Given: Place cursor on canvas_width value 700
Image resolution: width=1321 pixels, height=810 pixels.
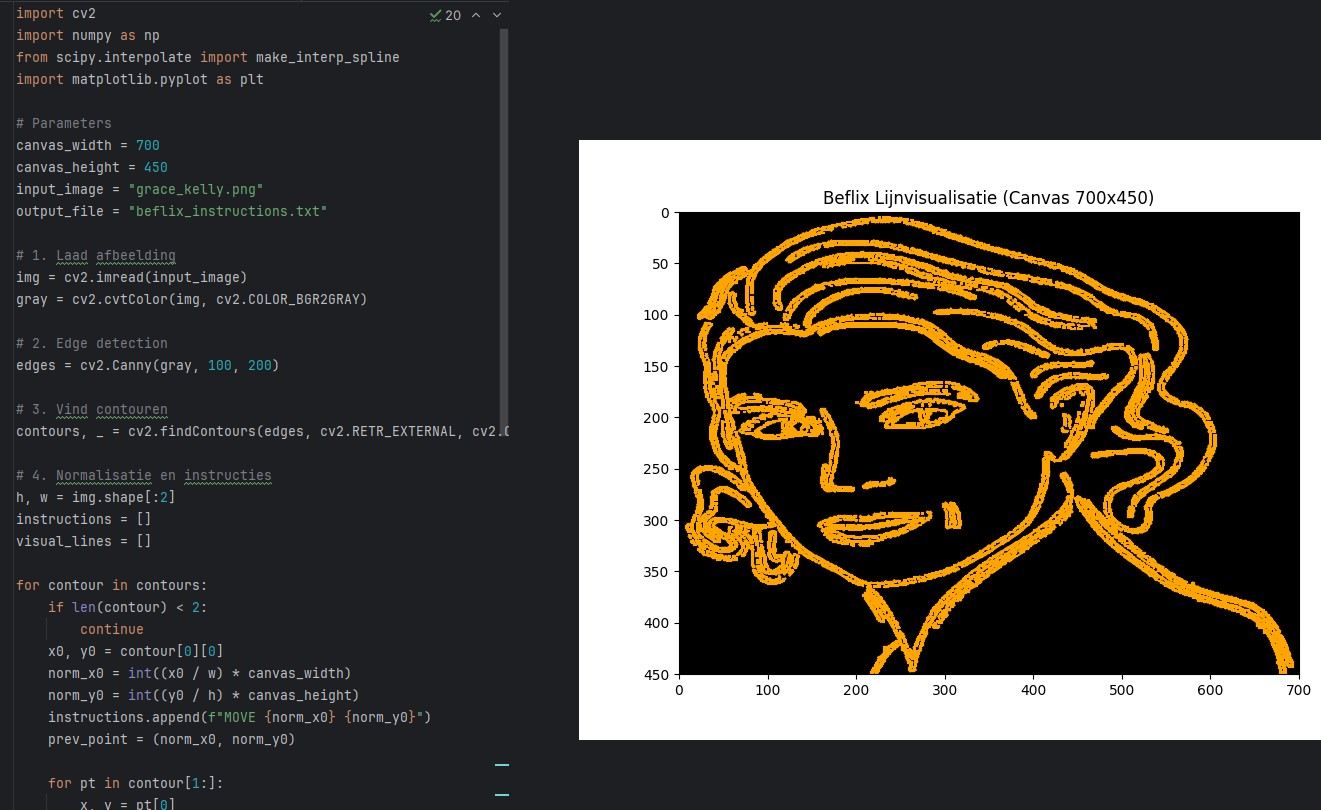Looking at the screenshot, I should click(147, 145).
